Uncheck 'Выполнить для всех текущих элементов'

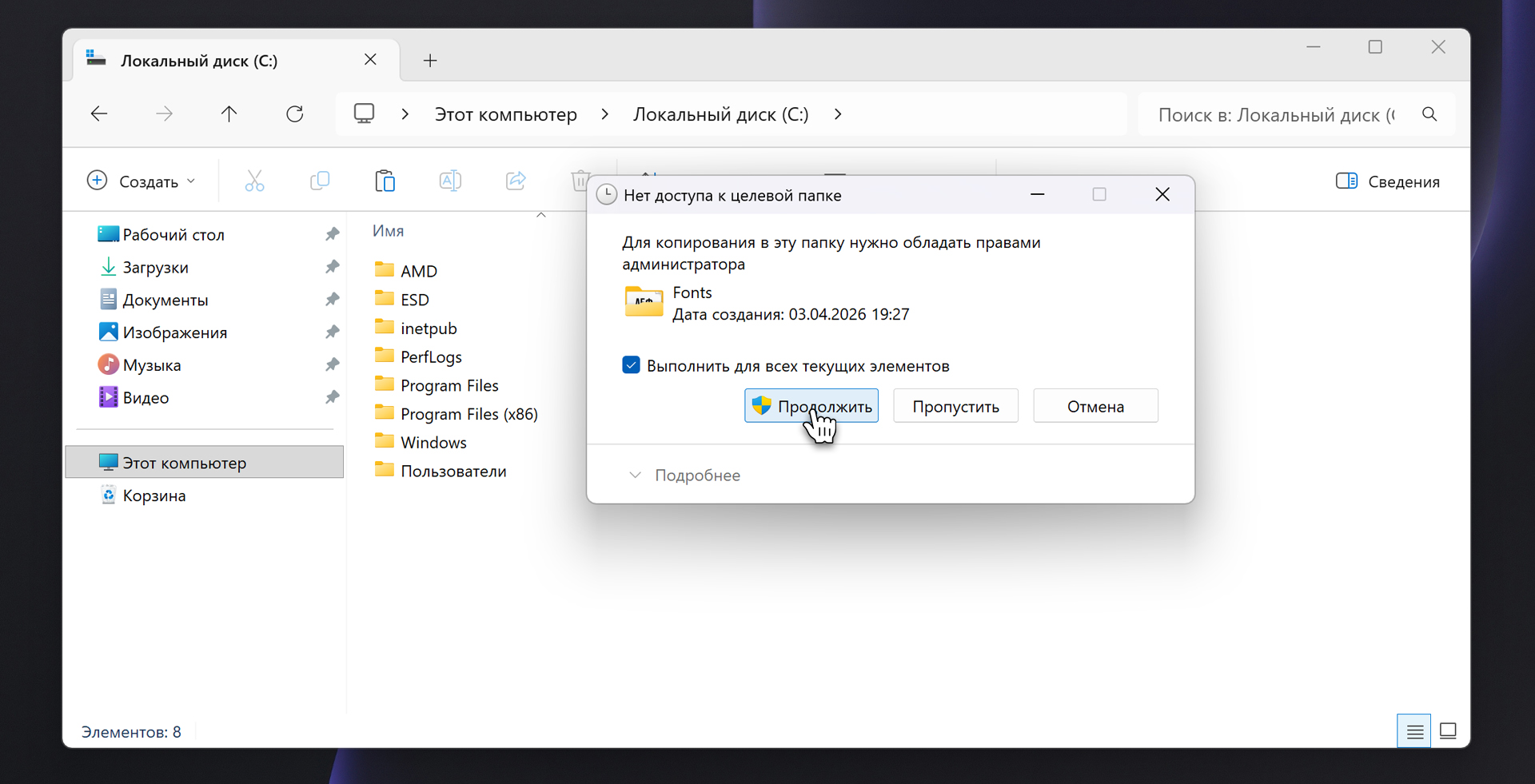point(632,366)
